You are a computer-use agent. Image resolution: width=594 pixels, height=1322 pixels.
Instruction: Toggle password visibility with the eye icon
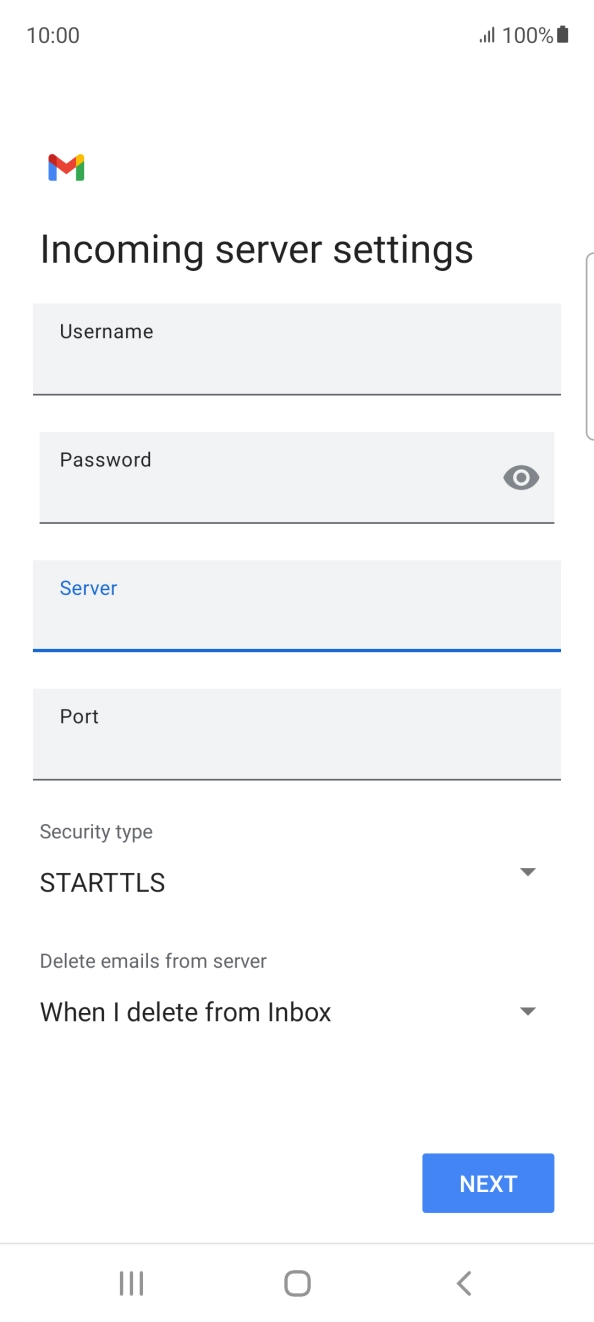[520, 477]
